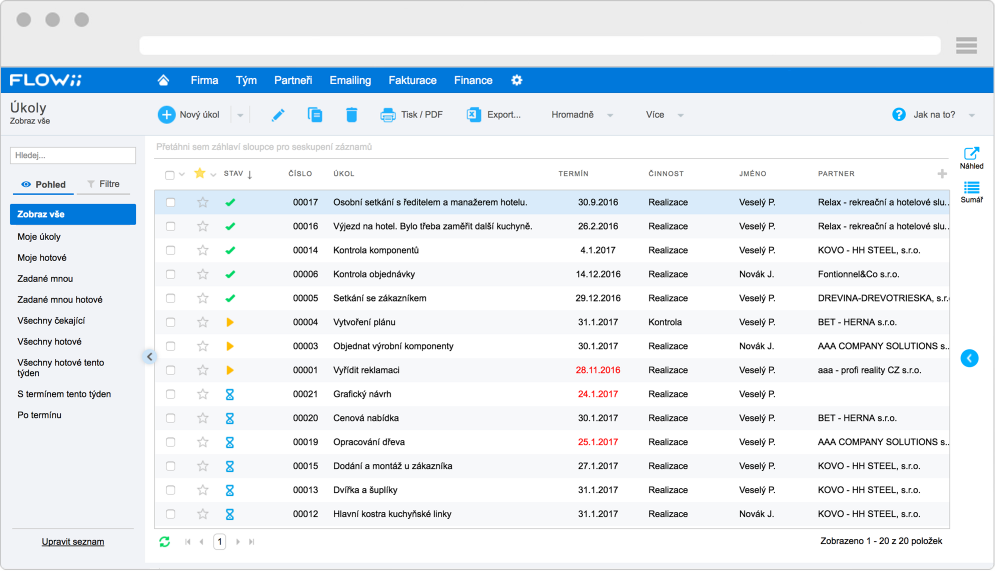Click the browser address bar
This screenshot has height=571, width=995.
pos(540,45)
